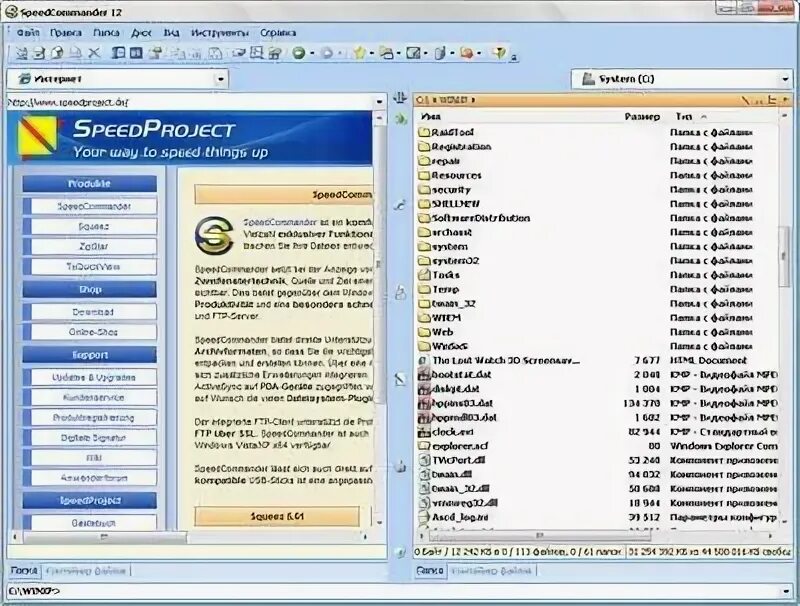
Task: Open the Правка menu
Action: (66, 33)
